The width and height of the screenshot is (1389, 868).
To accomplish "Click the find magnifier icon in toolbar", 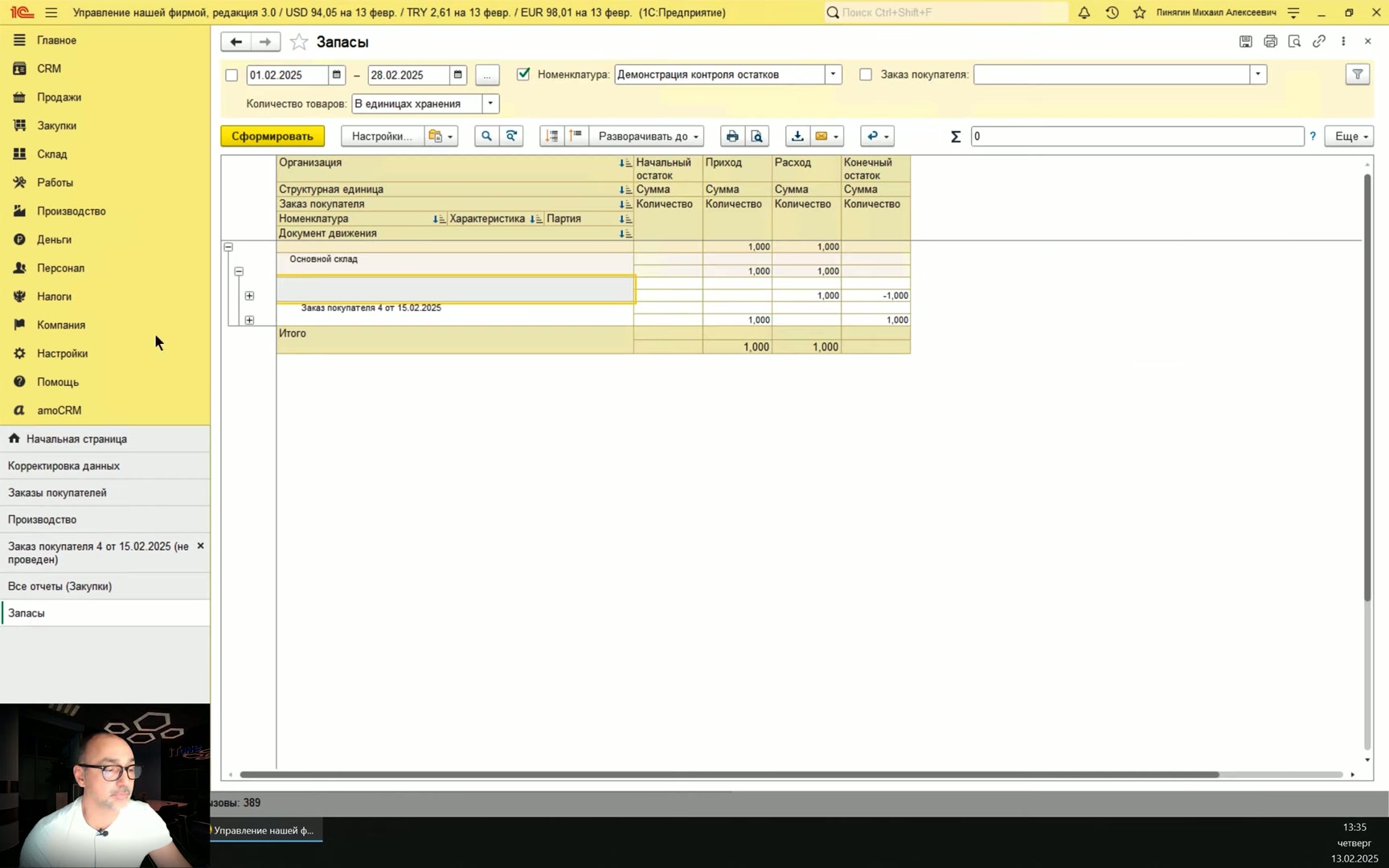I will pos(486,137).
